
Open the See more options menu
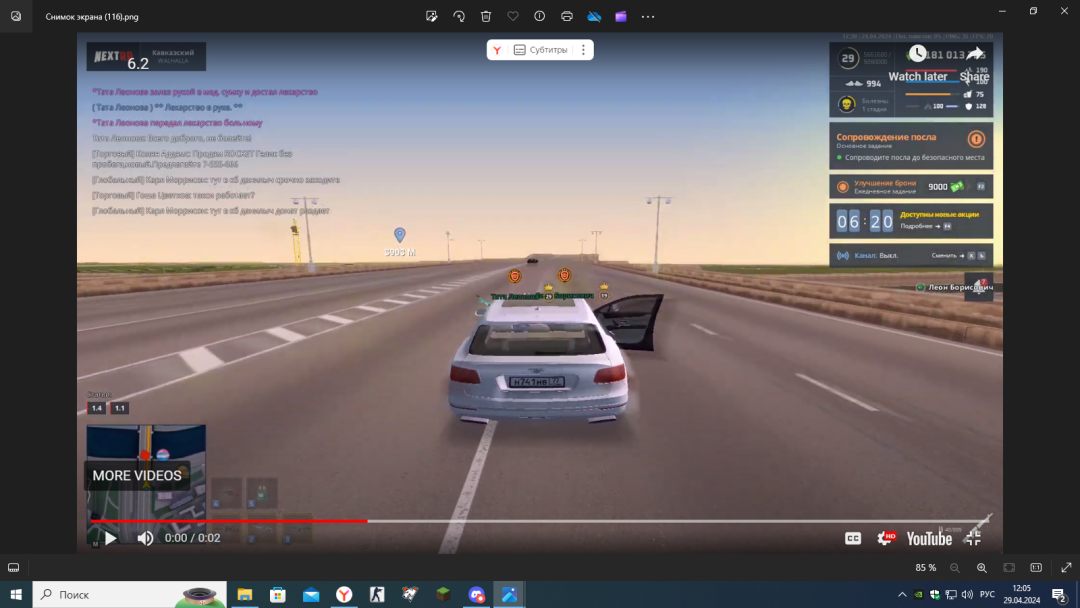648,17
